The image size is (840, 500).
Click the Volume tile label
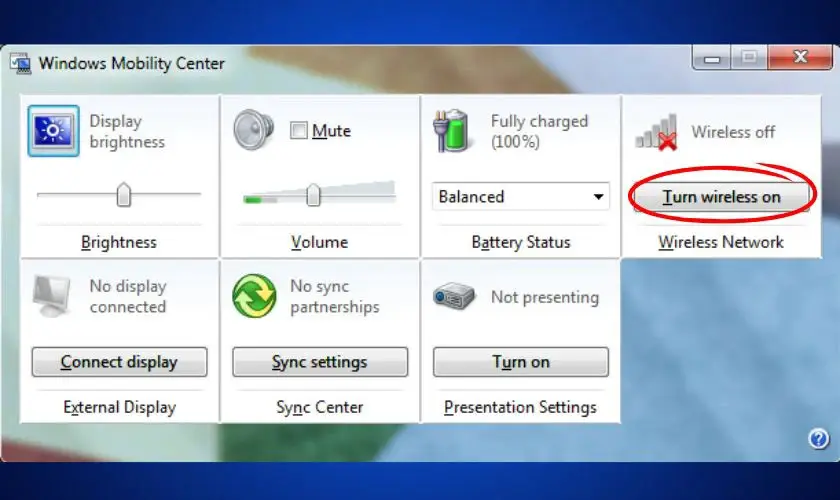pyautogui.click(x=320, y=242)
